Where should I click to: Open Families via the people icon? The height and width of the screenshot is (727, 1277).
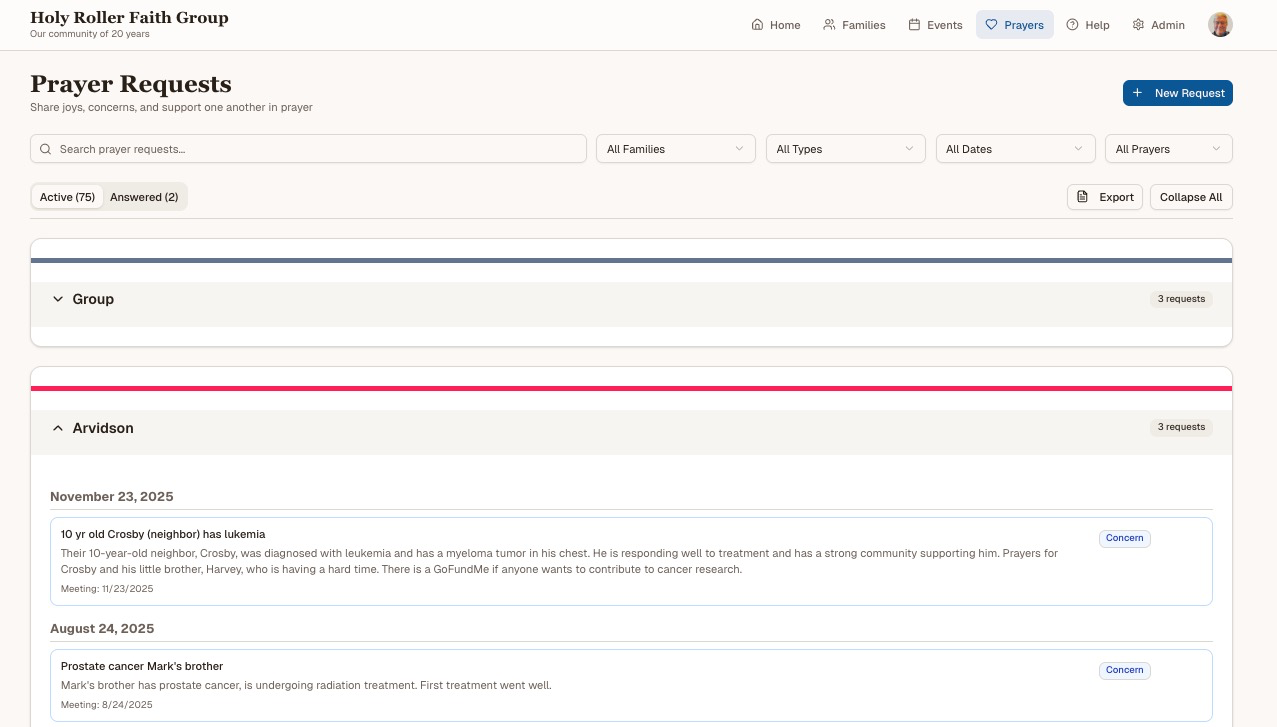(x=827, y=25)
